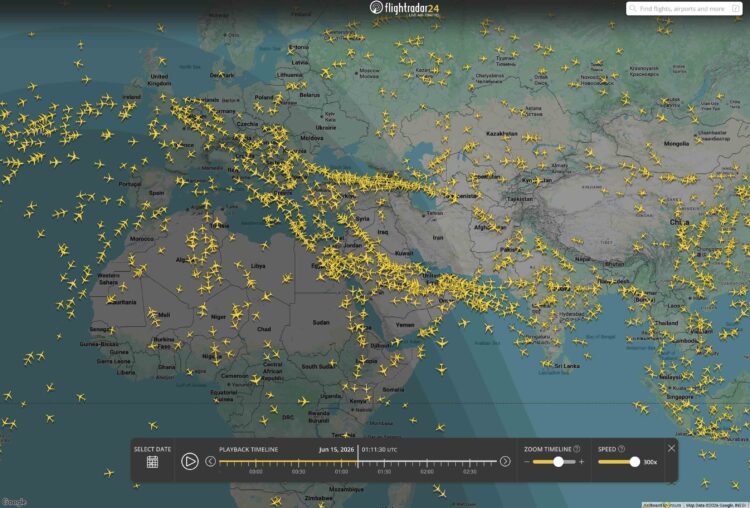Adjust the Zoom Timeline slider handle
This screenshot has width=750, height=508.
click(558, 462)
